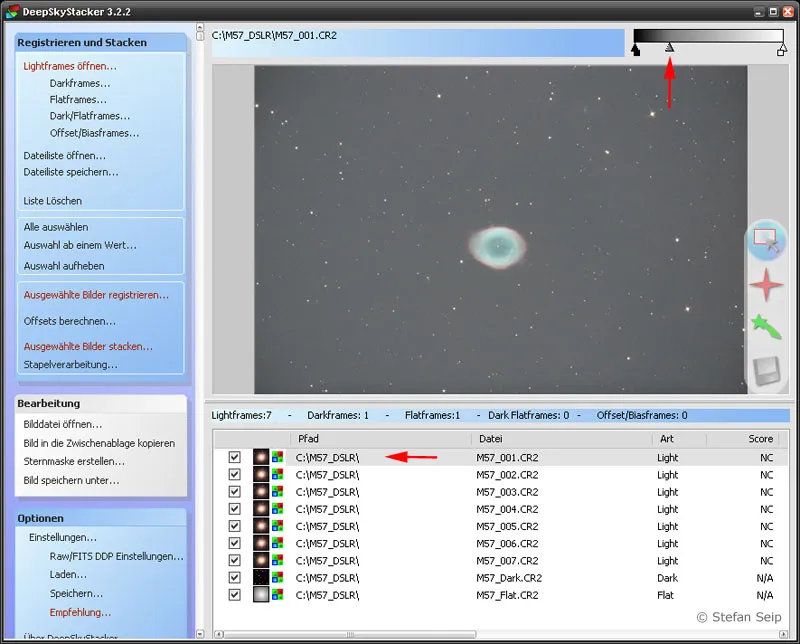Click Auswahl ab einem Wert…

[80, 245]
